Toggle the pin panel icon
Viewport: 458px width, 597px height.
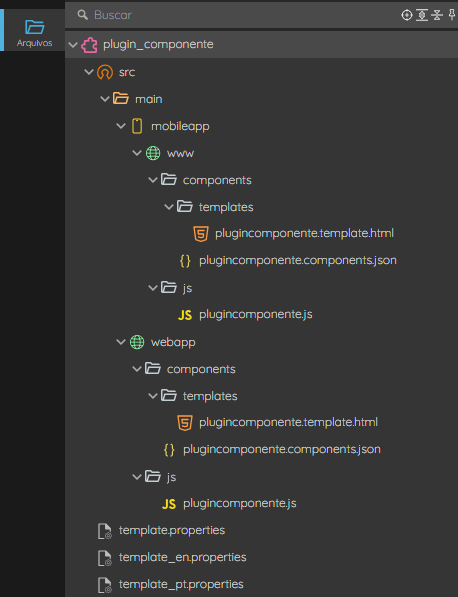[x=452, y=15]
